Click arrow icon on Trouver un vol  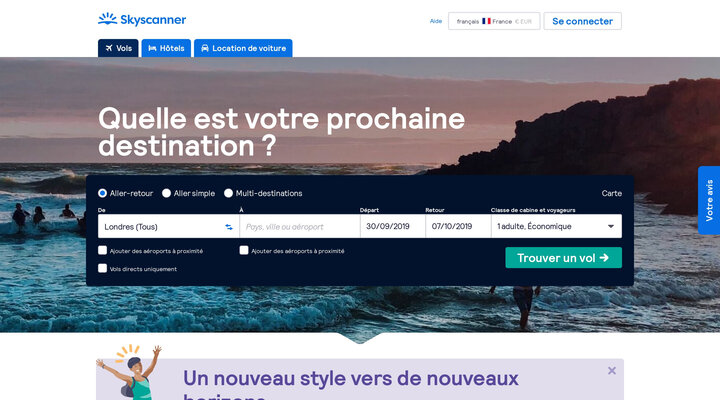click(x=604, y=258)
